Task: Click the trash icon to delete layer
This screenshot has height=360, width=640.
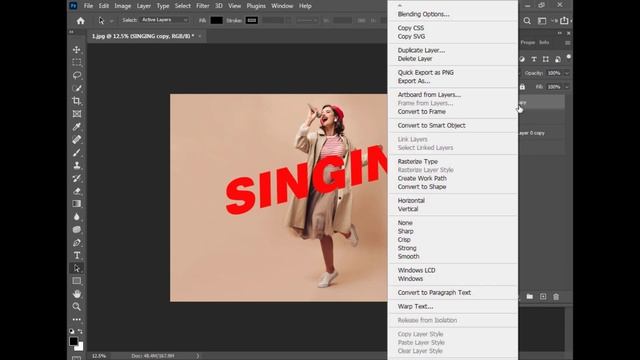Action: click(556, 297)
